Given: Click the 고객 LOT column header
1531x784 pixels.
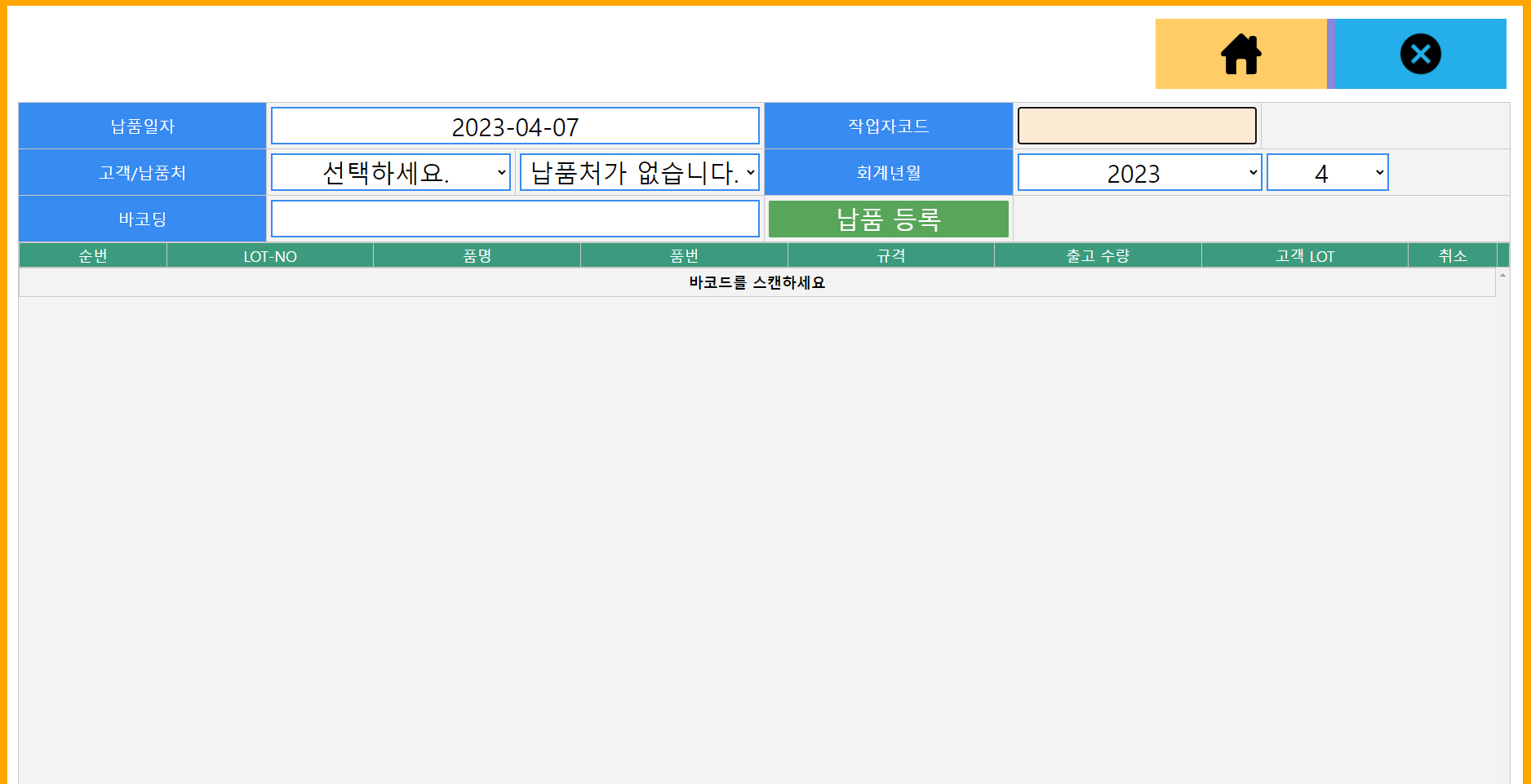Looking at the screenshot, I should point(1305,255).
